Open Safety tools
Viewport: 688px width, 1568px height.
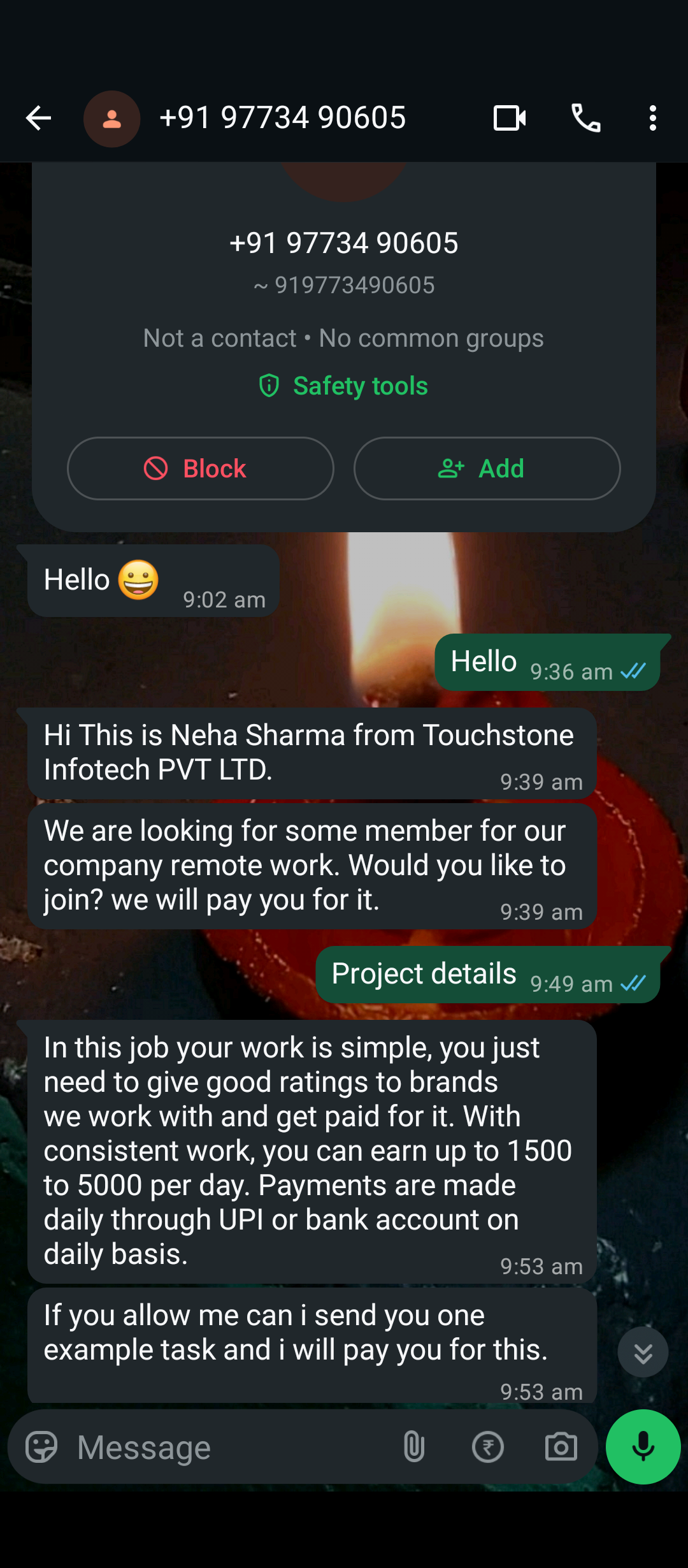[343, 386]
